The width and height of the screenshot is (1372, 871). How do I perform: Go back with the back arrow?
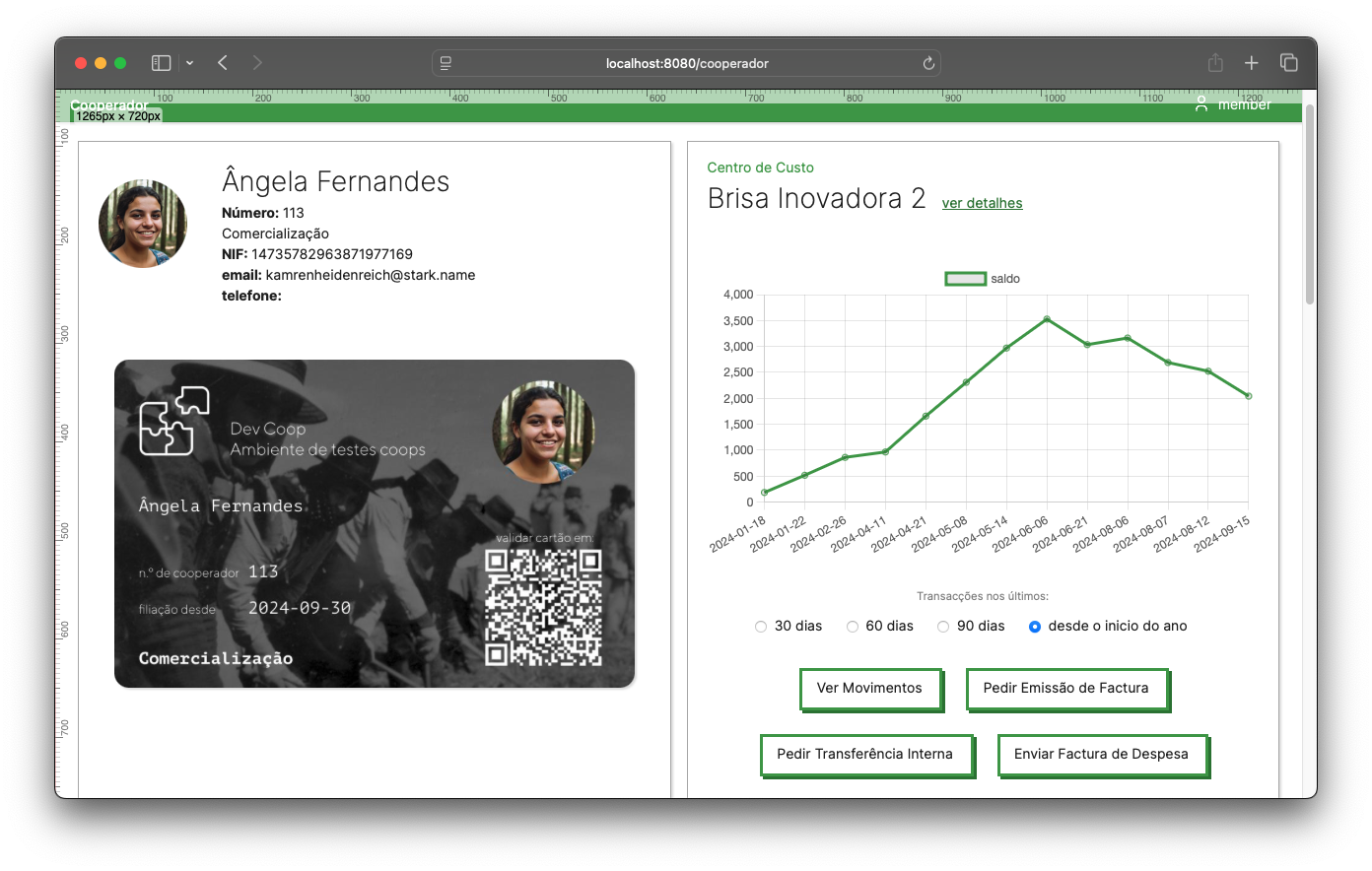223,63
